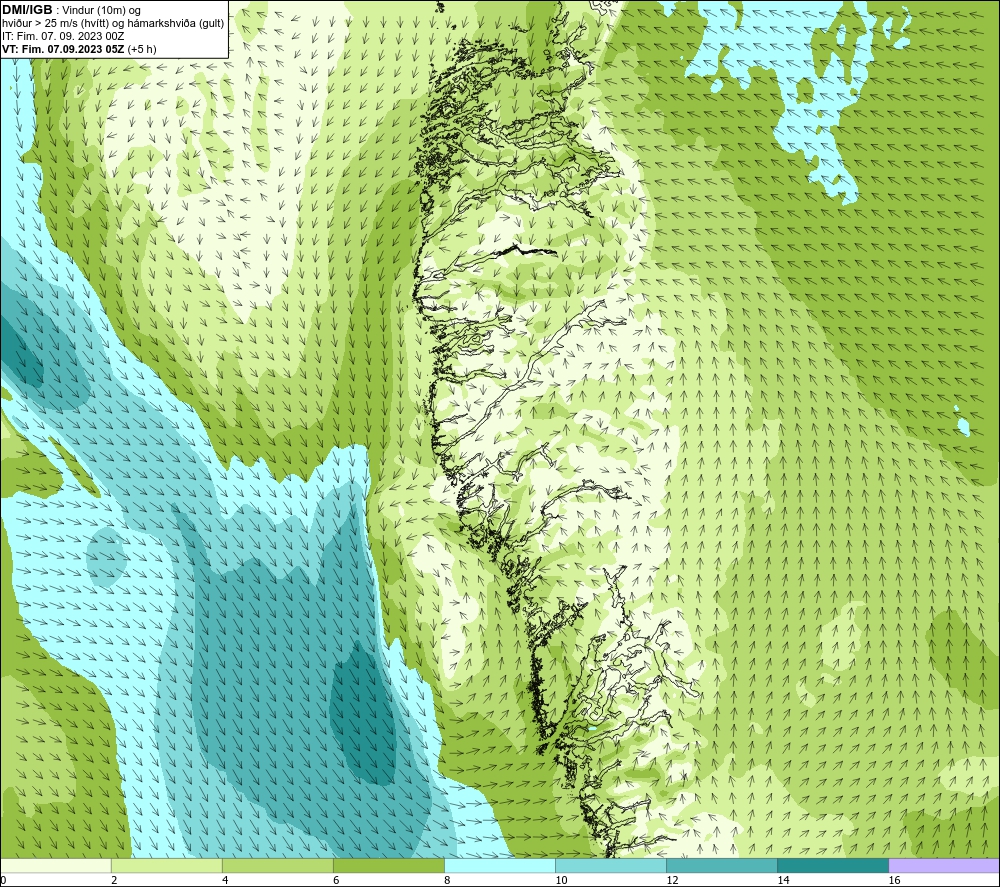Click the medium green 4–6 legend swatch

click(x=278, y=866)
